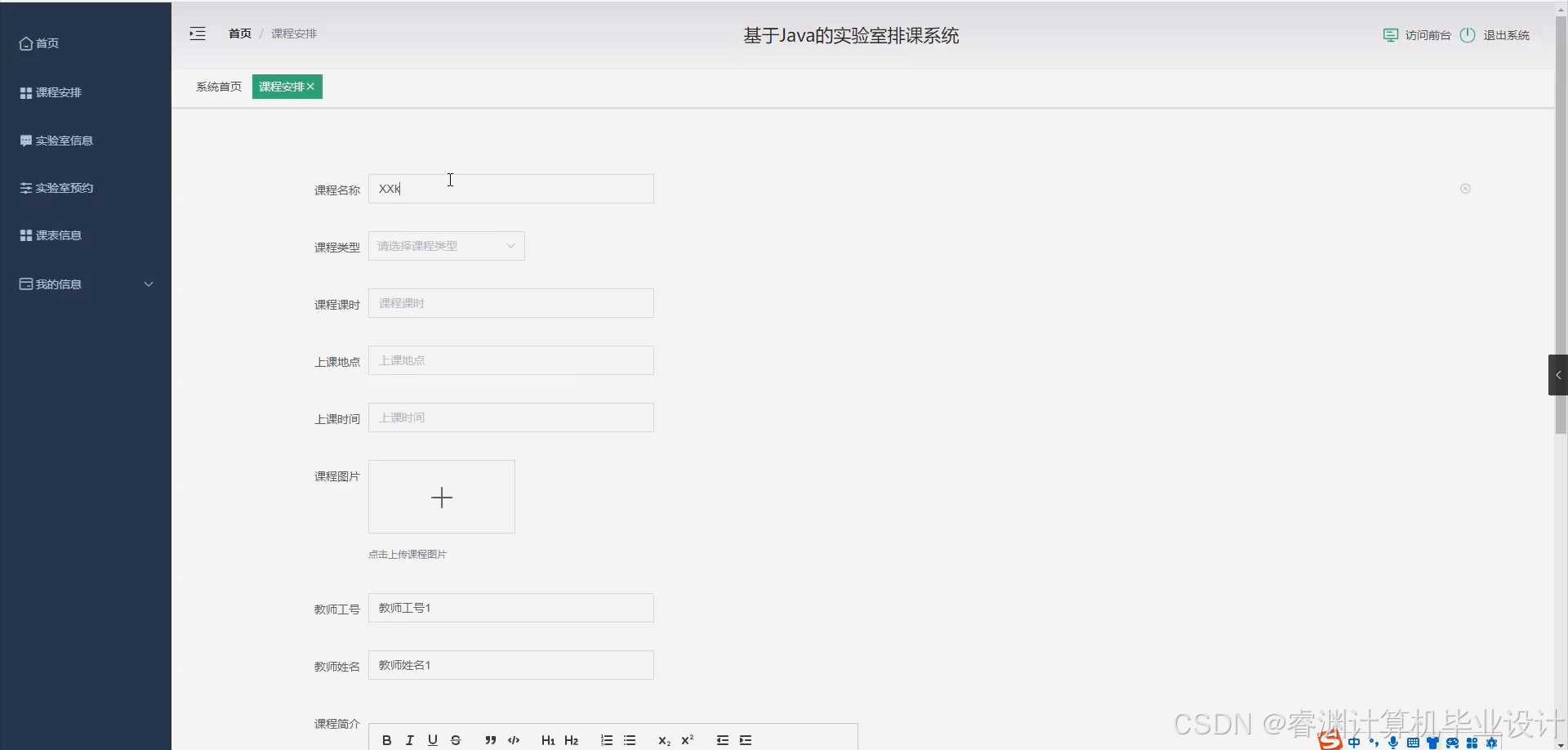Apply strikethrough formatting in the editor
The height and width of the screenshot is (750, 1568).
455,740
